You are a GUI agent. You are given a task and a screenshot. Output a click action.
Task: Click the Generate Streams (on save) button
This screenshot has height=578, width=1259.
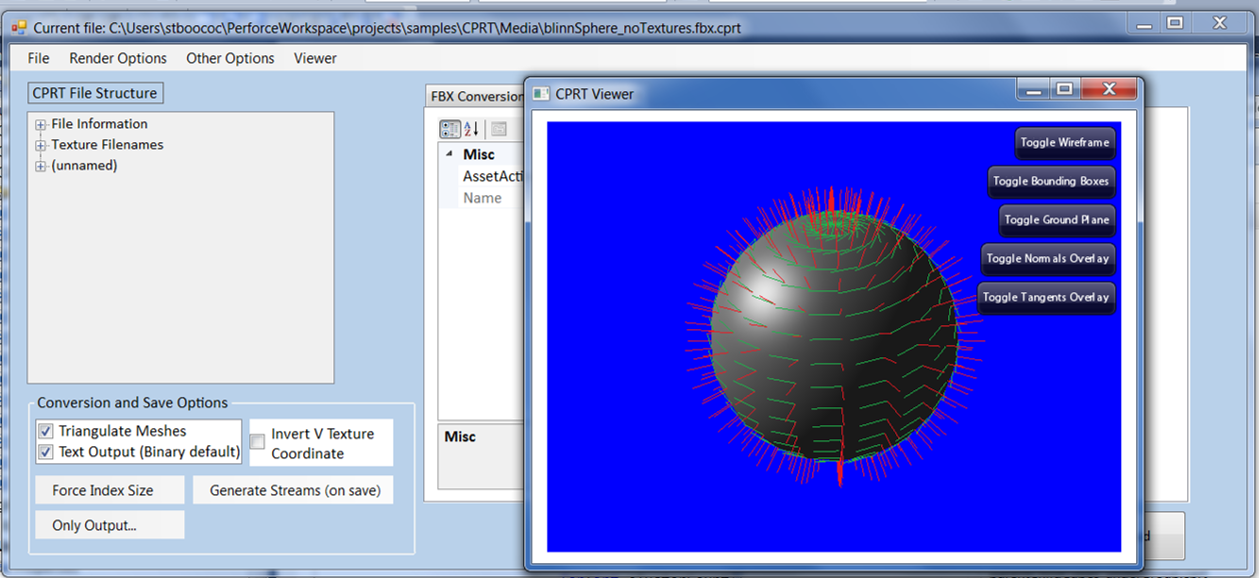coord(294,490)
